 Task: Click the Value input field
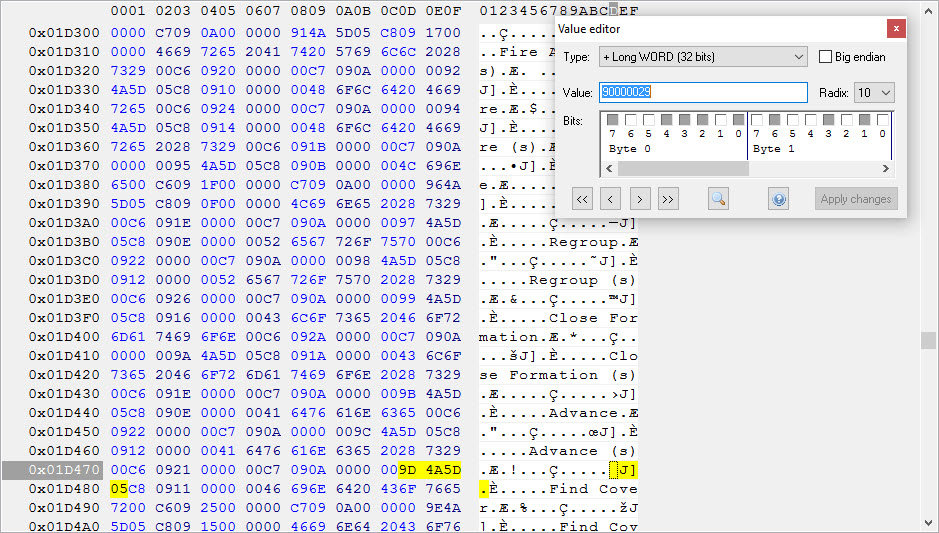tap(702, 93)
